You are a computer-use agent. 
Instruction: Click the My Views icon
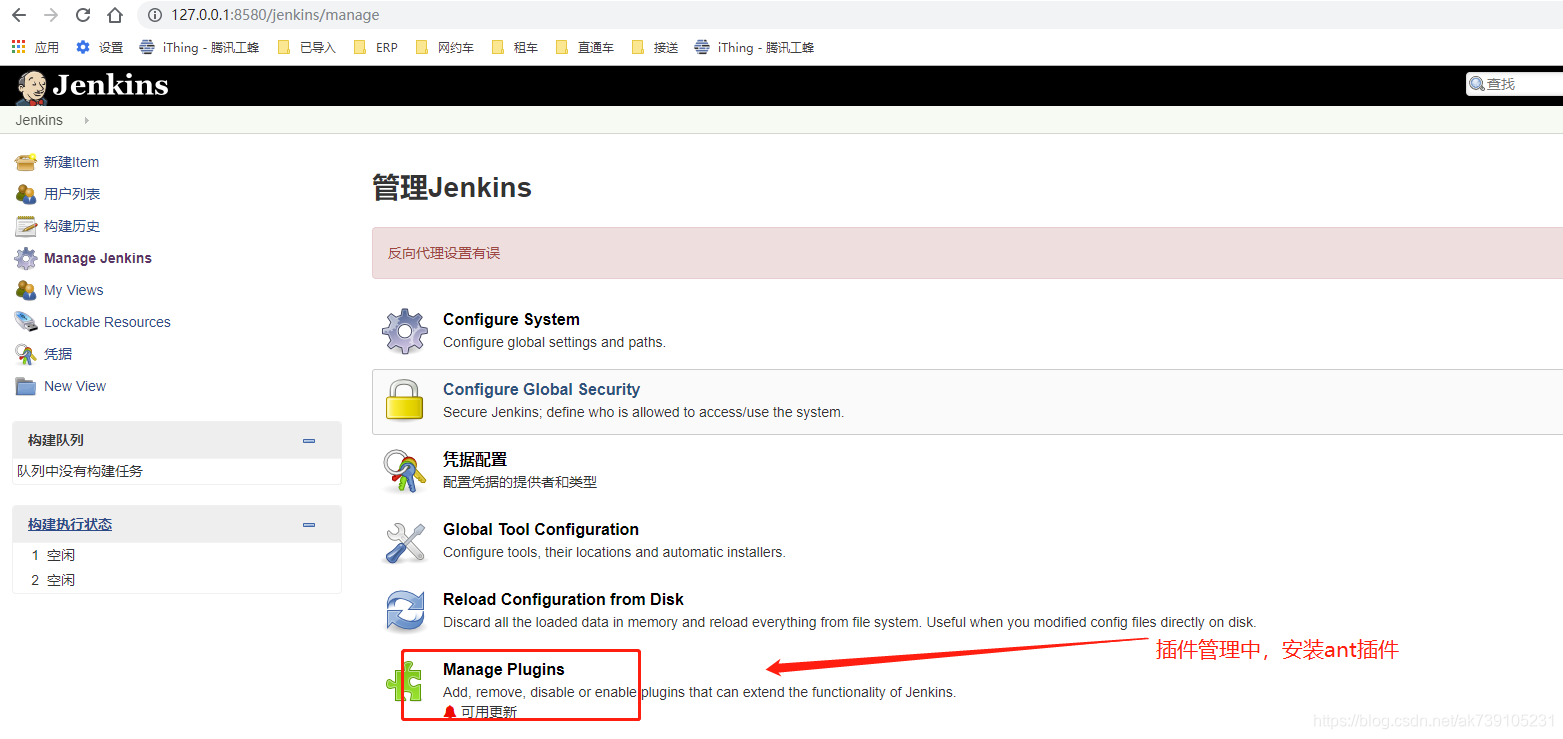click(x=26, y=290)
